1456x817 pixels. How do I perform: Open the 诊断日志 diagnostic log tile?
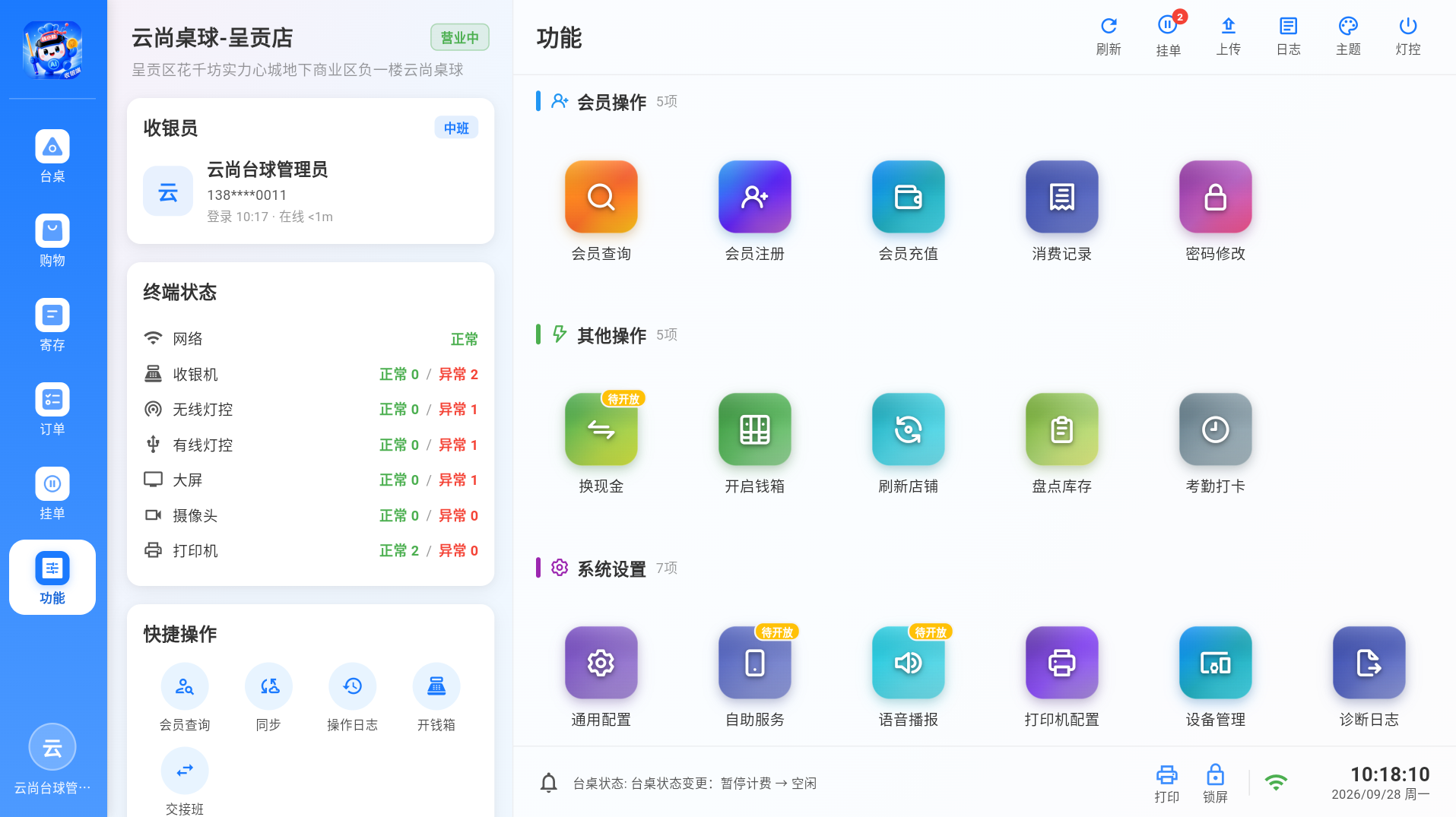click(x=1369, y=676)
